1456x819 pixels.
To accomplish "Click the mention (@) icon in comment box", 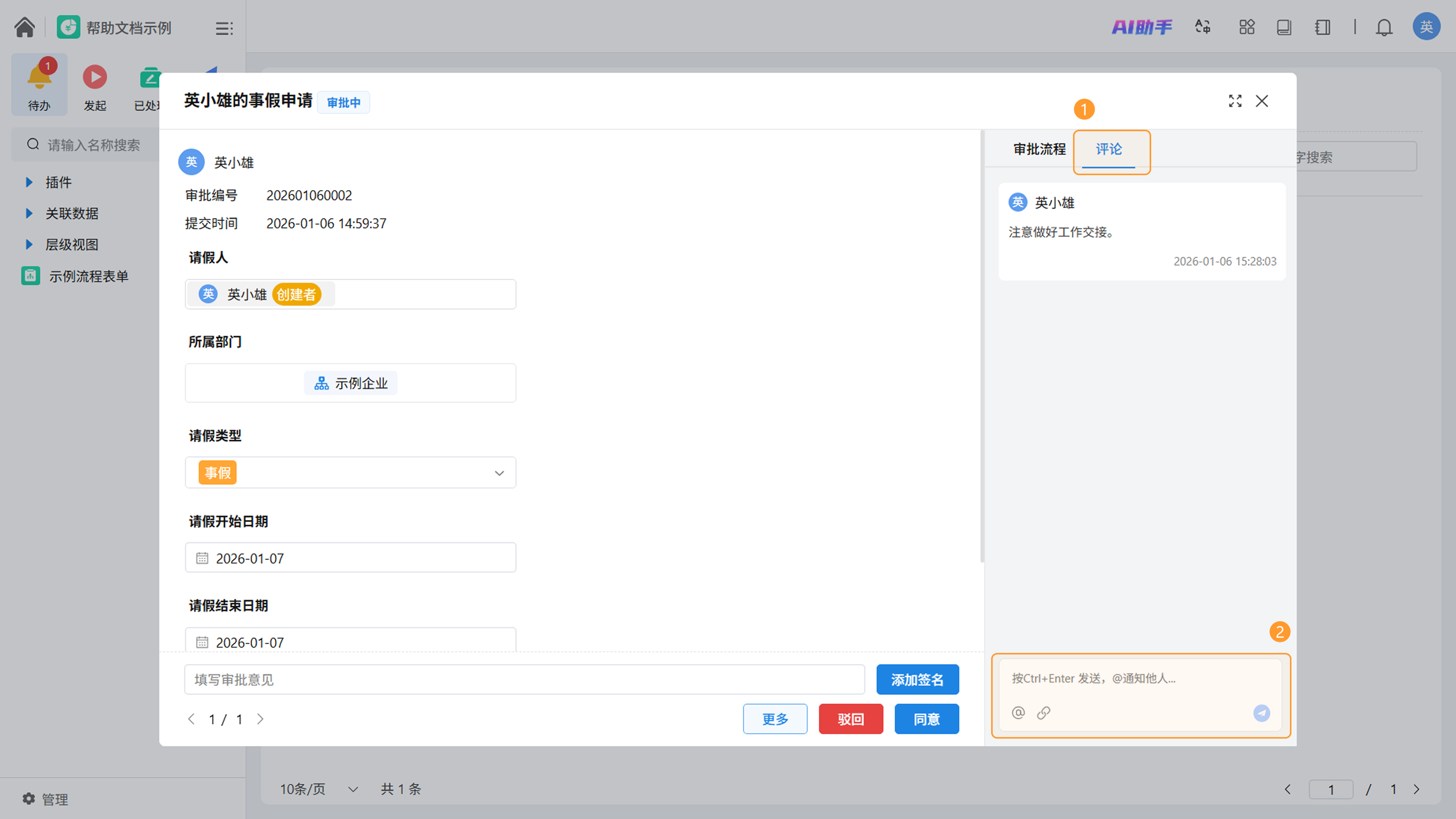I will click(1018, 713).
